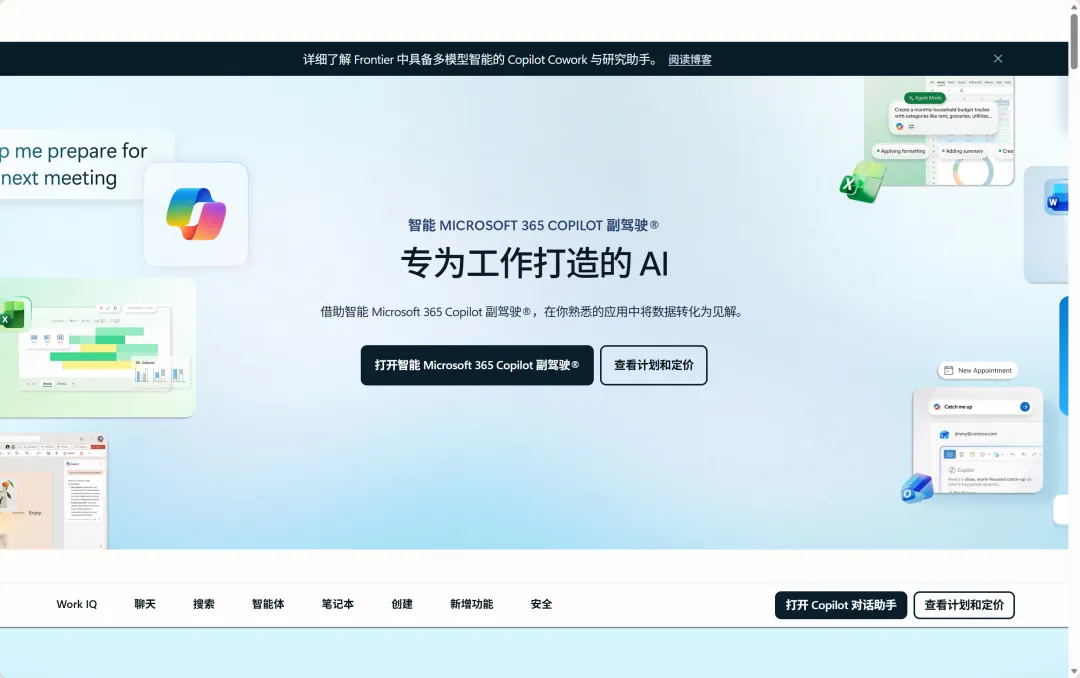Click the 智能 MICROSOFT 365 COPILOT 副驾驶 subtitle

pyautogui.click(x=533, y=225)
